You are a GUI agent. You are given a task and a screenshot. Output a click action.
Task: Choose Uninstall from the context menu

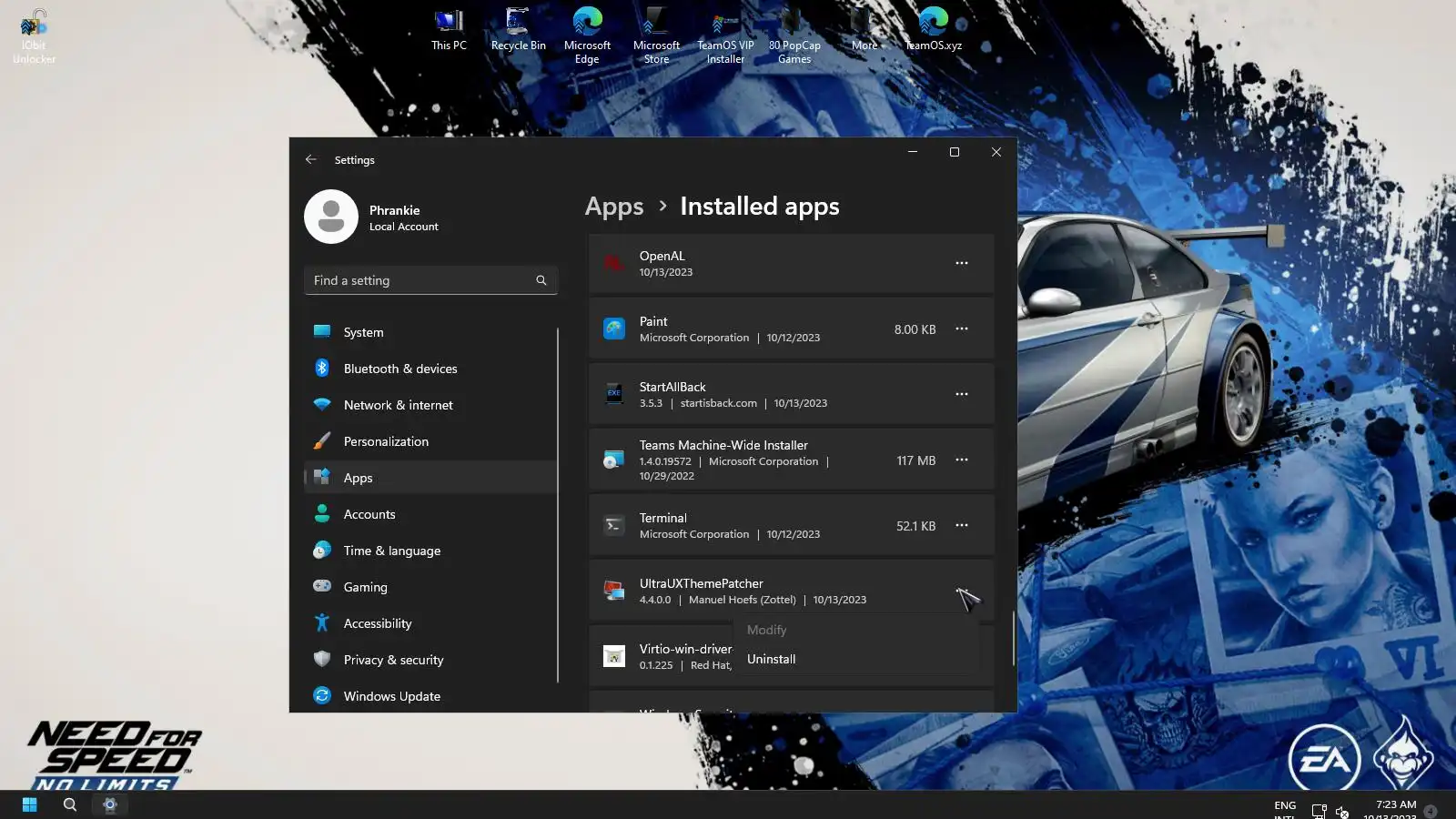pos(856,659)
